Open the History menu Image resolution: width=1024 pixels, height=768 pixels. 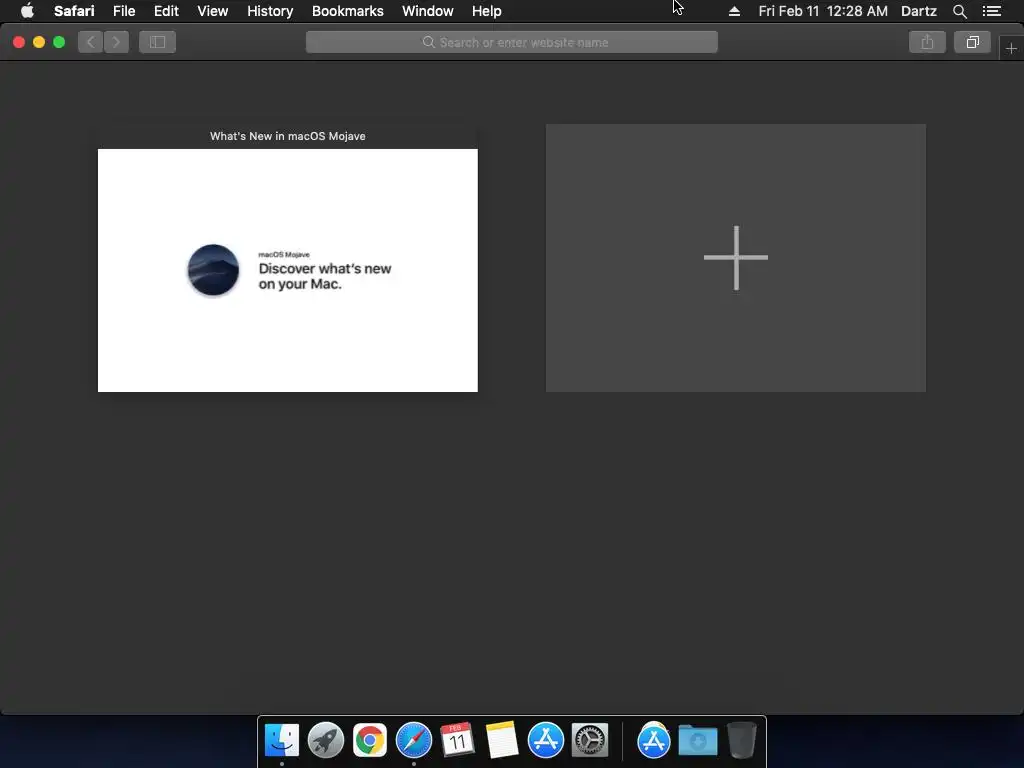pyautogui.click(x=270, y=11)
